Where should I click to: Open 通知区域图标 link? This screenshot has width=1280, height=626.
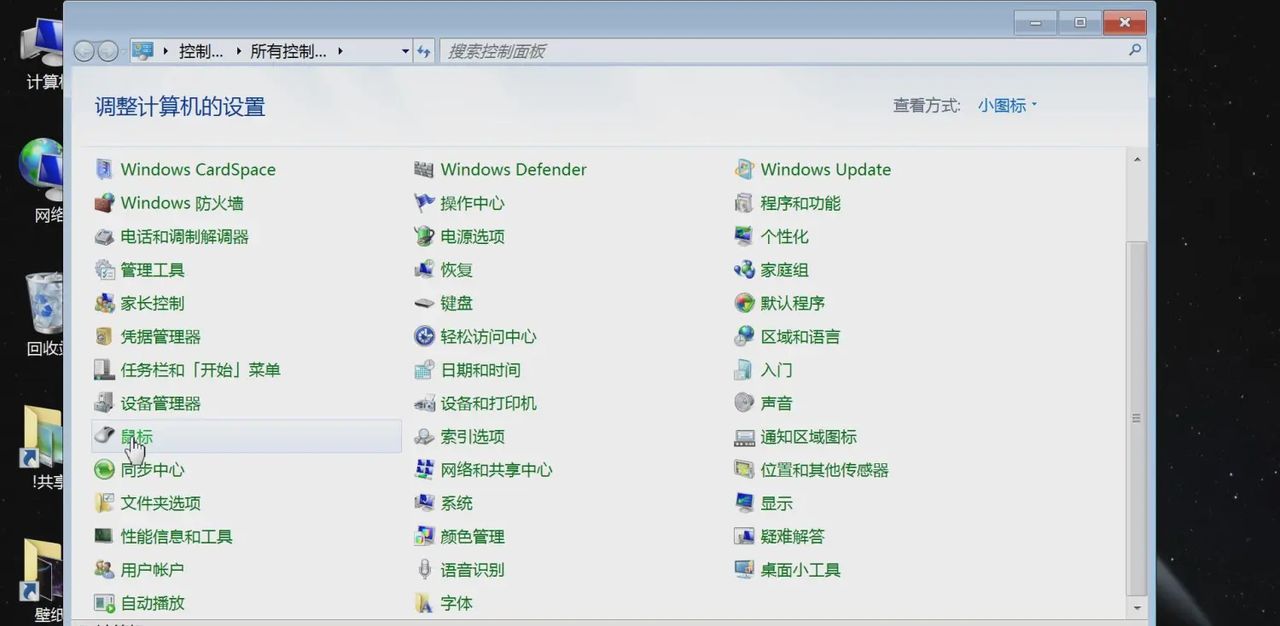pyautogui.click(x=808, y=437)
